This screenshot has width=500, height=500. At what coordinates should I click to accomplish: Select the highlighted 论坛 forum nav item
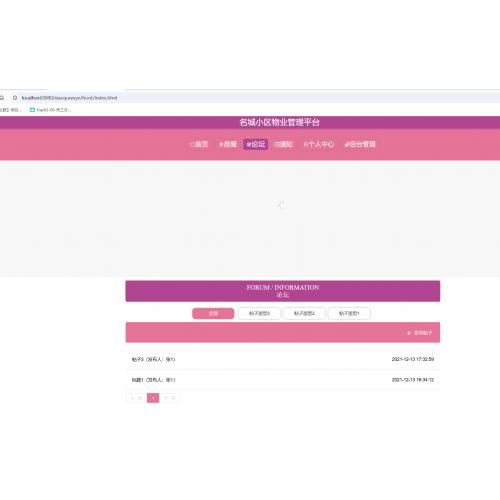[255, 144]
